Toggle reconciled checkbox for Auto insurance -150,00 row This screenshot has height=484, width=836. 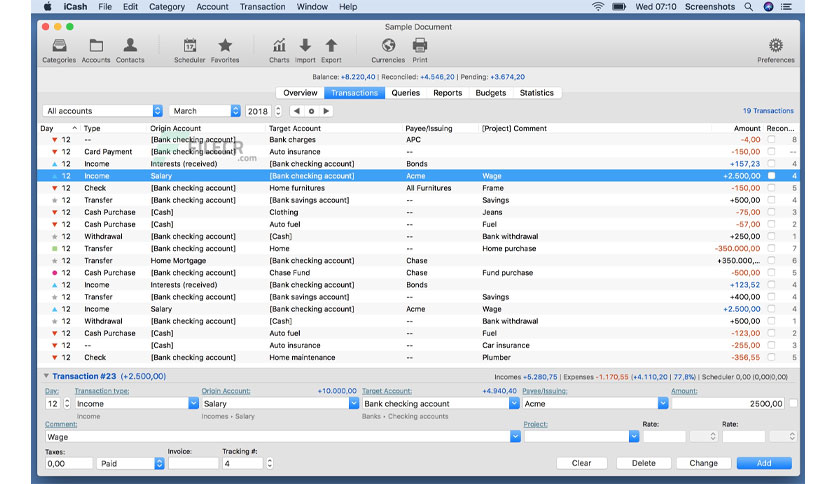[771, 151]
